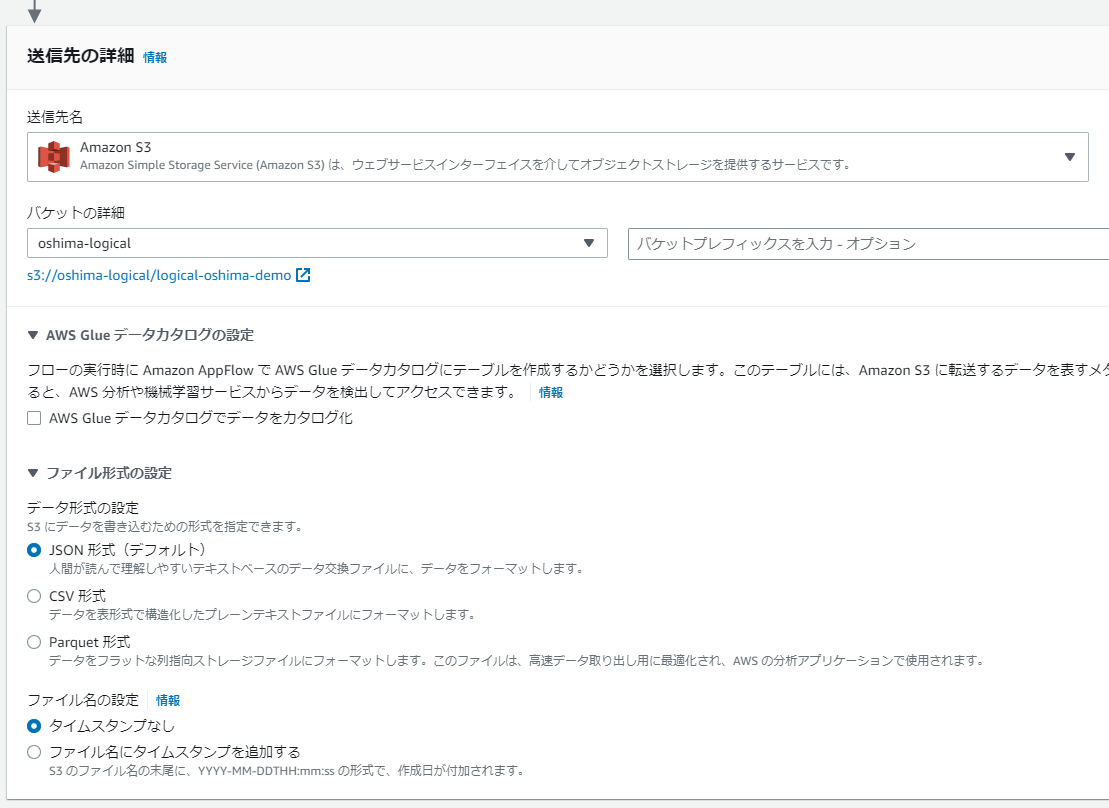This screenshot has width=1109, height=808.
Task: Click the 送信先名 label text
Action: pyautogui.click(x=54, y=117)
